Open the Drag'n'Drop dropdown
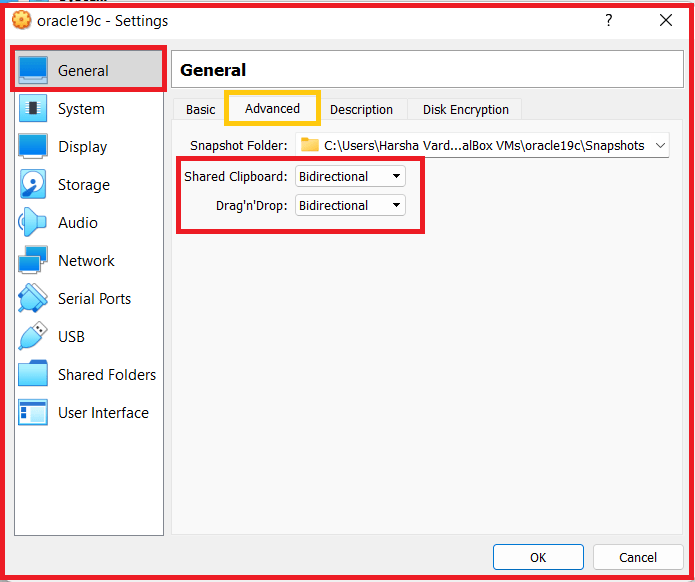This screenshot has width=695, height=582. click(x=350, y=205)
